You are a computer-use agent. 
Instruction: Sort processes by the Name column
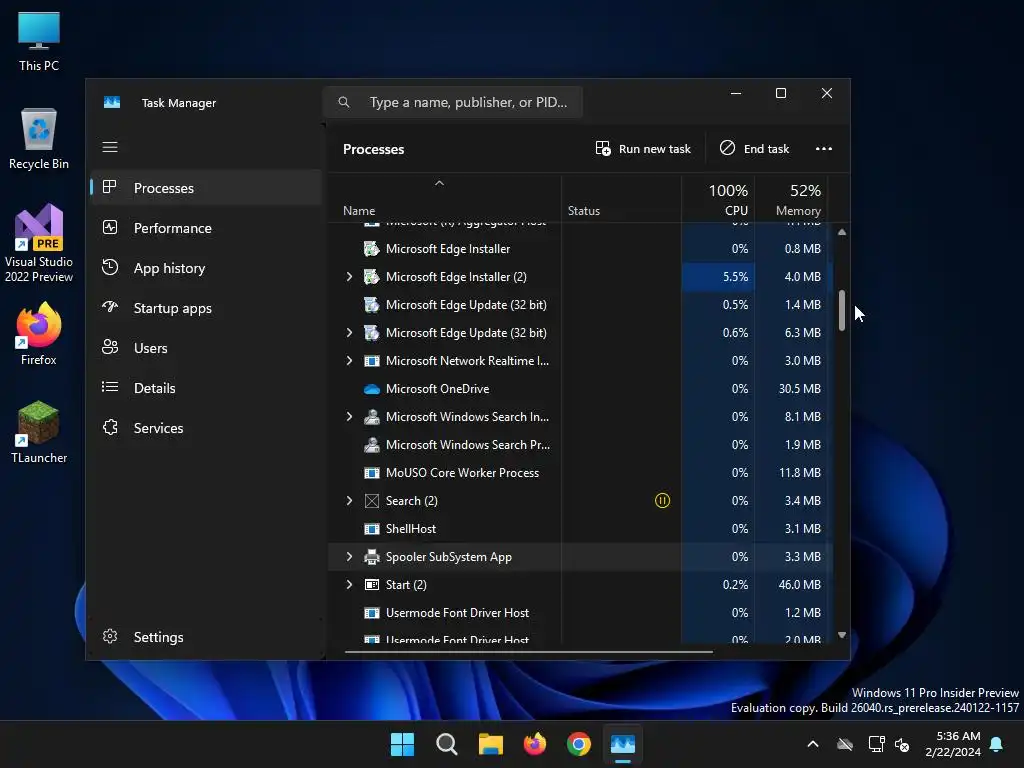click(444, 199)
